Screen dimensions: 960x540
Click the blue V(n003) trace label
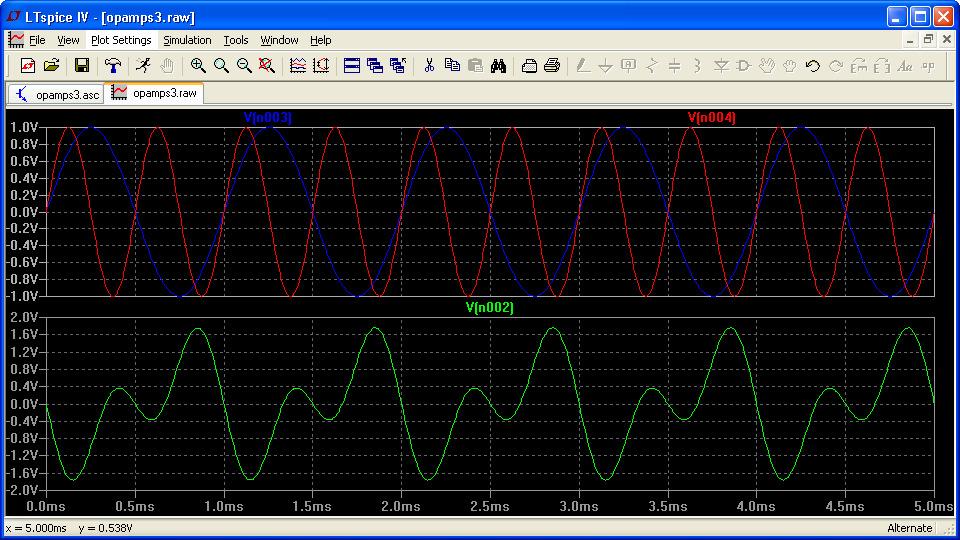[x=268, y=117]
